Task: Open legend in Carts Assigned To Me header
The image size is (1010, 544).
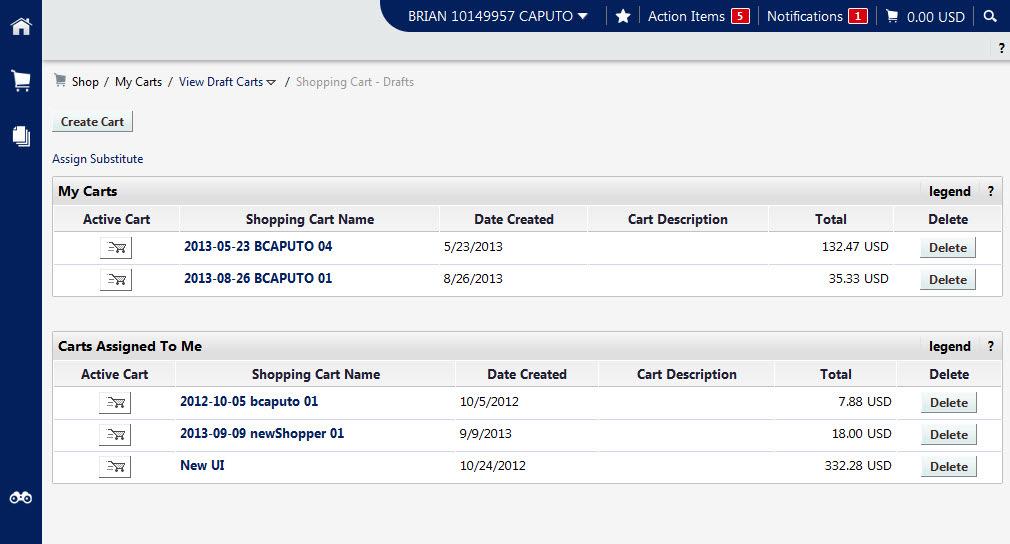Action: point(949,346)
